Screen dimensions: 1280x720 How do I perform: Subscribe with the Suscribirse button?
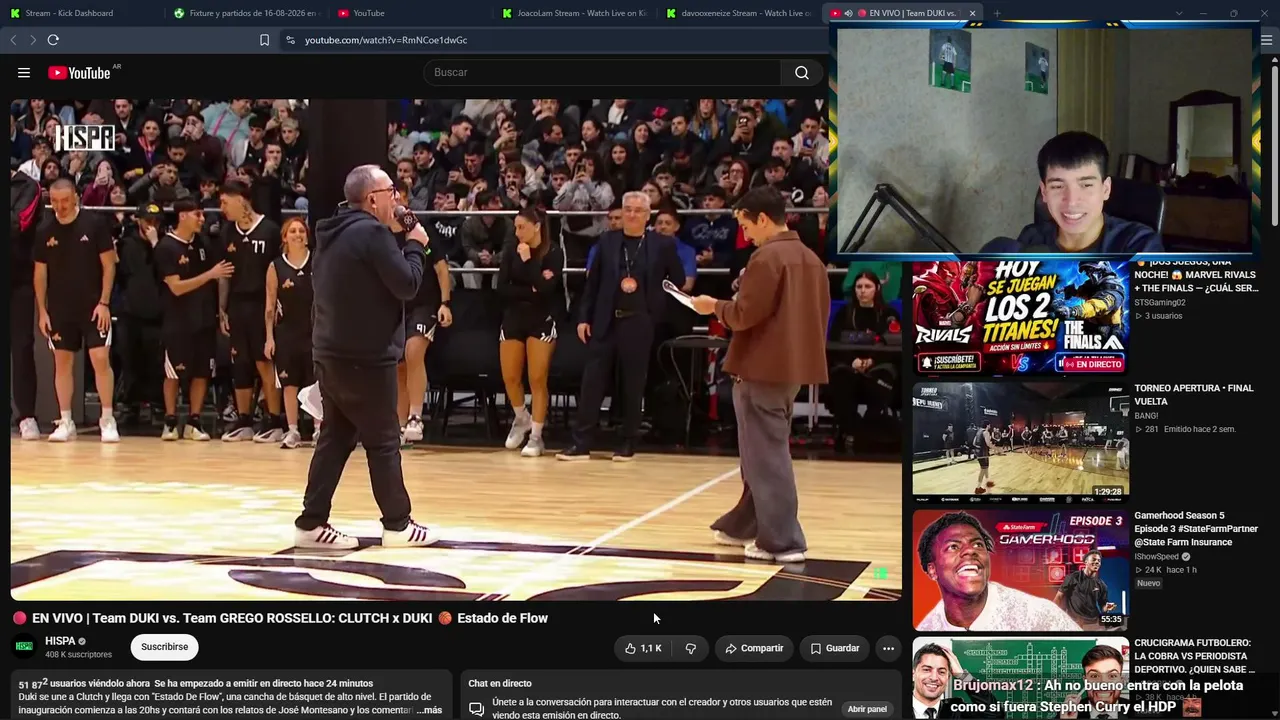point(164,647)
